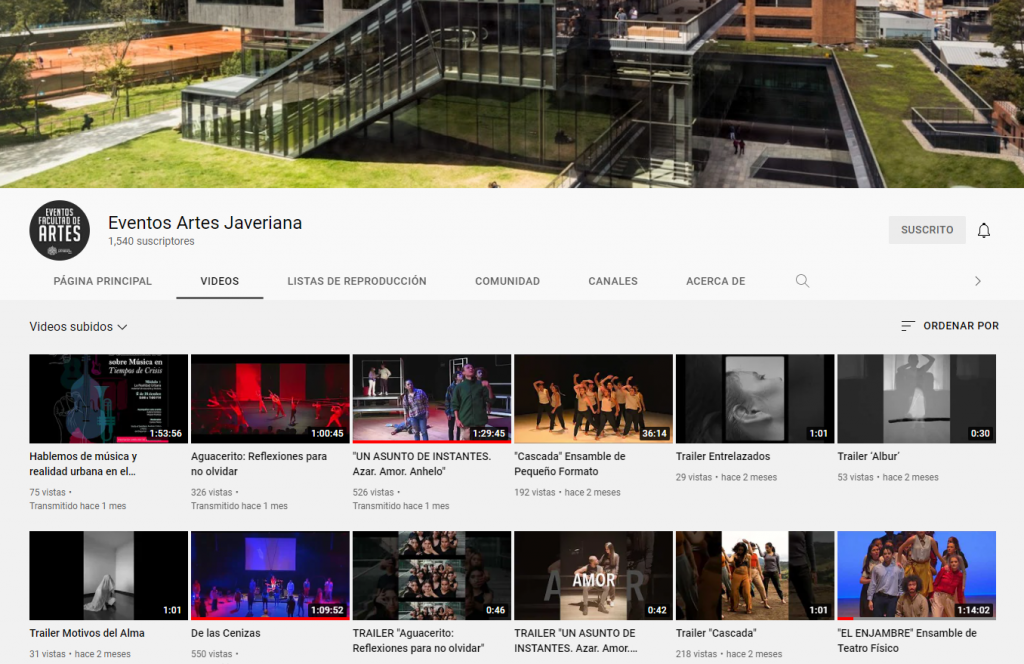The height and width of the screenshot is (664, 1024).
Task: Click the title Hablemos de música y realidad urbana
Action: click(x=84, y=464)
